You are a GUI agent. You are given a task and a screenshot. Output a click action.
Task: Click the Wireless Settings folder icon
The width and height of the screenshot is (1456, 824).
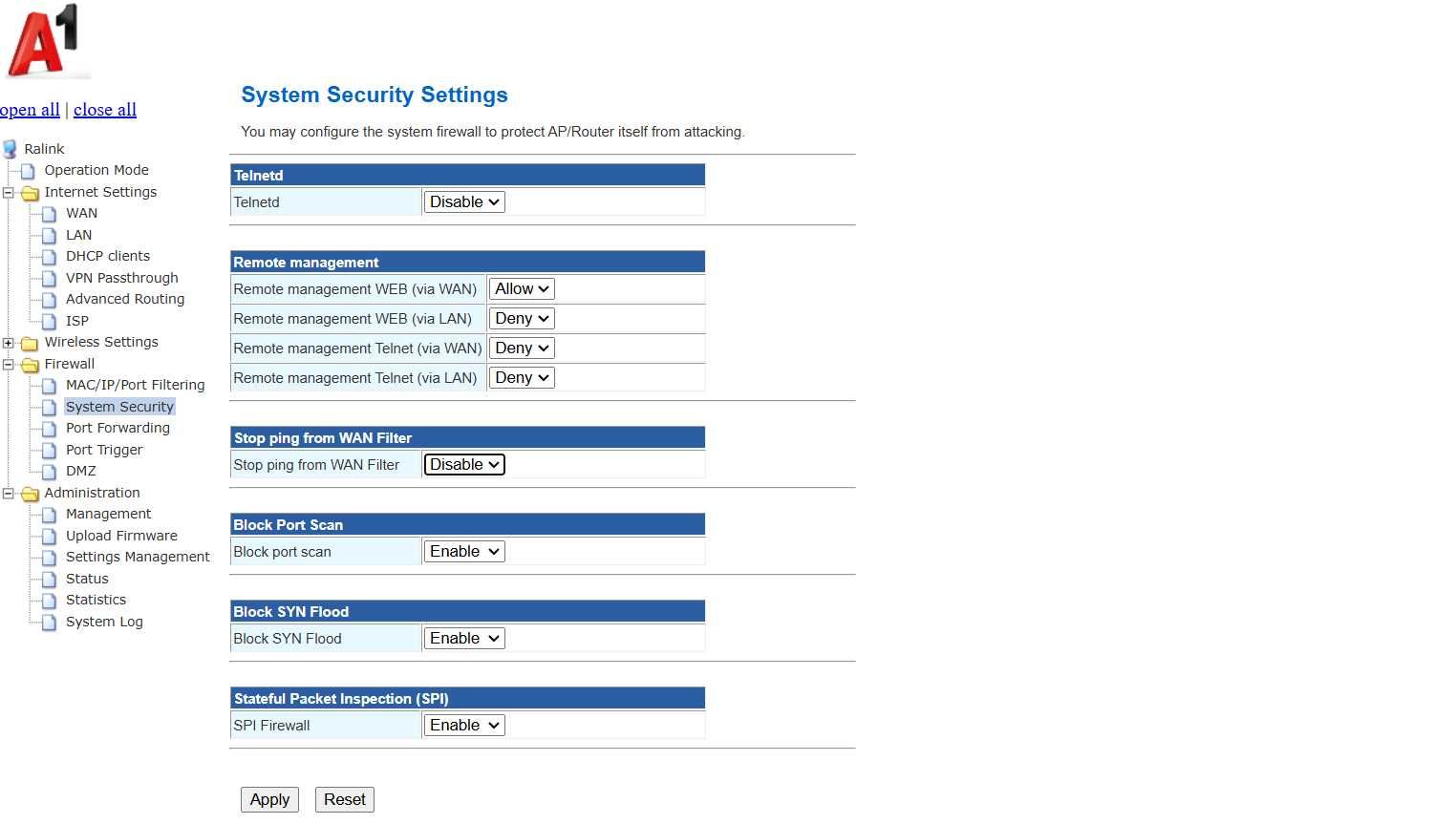coord(30,343)
